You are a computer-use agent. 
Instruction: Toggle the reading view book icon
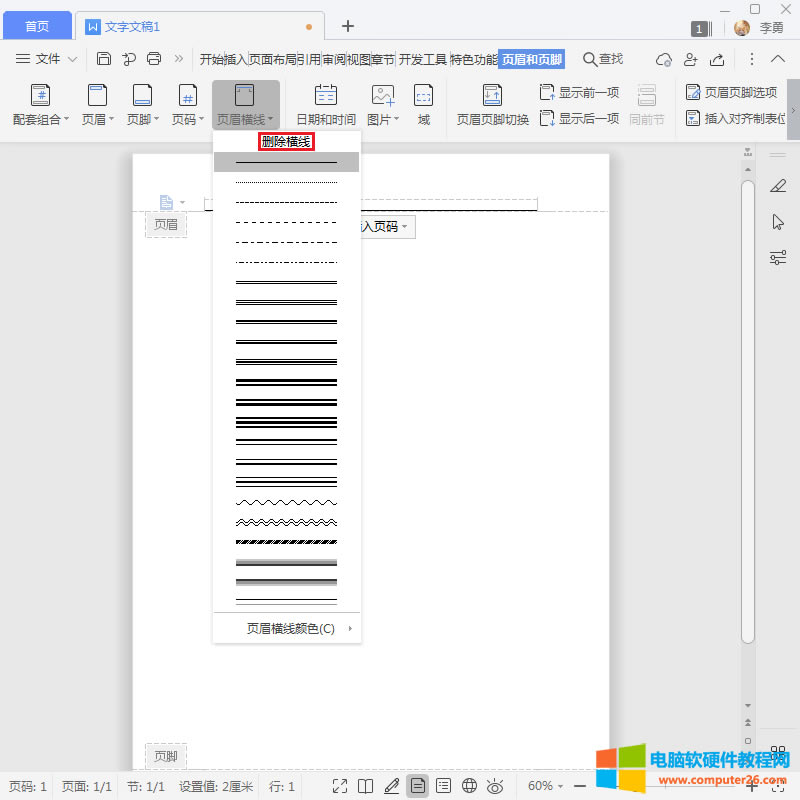point(366,786)
